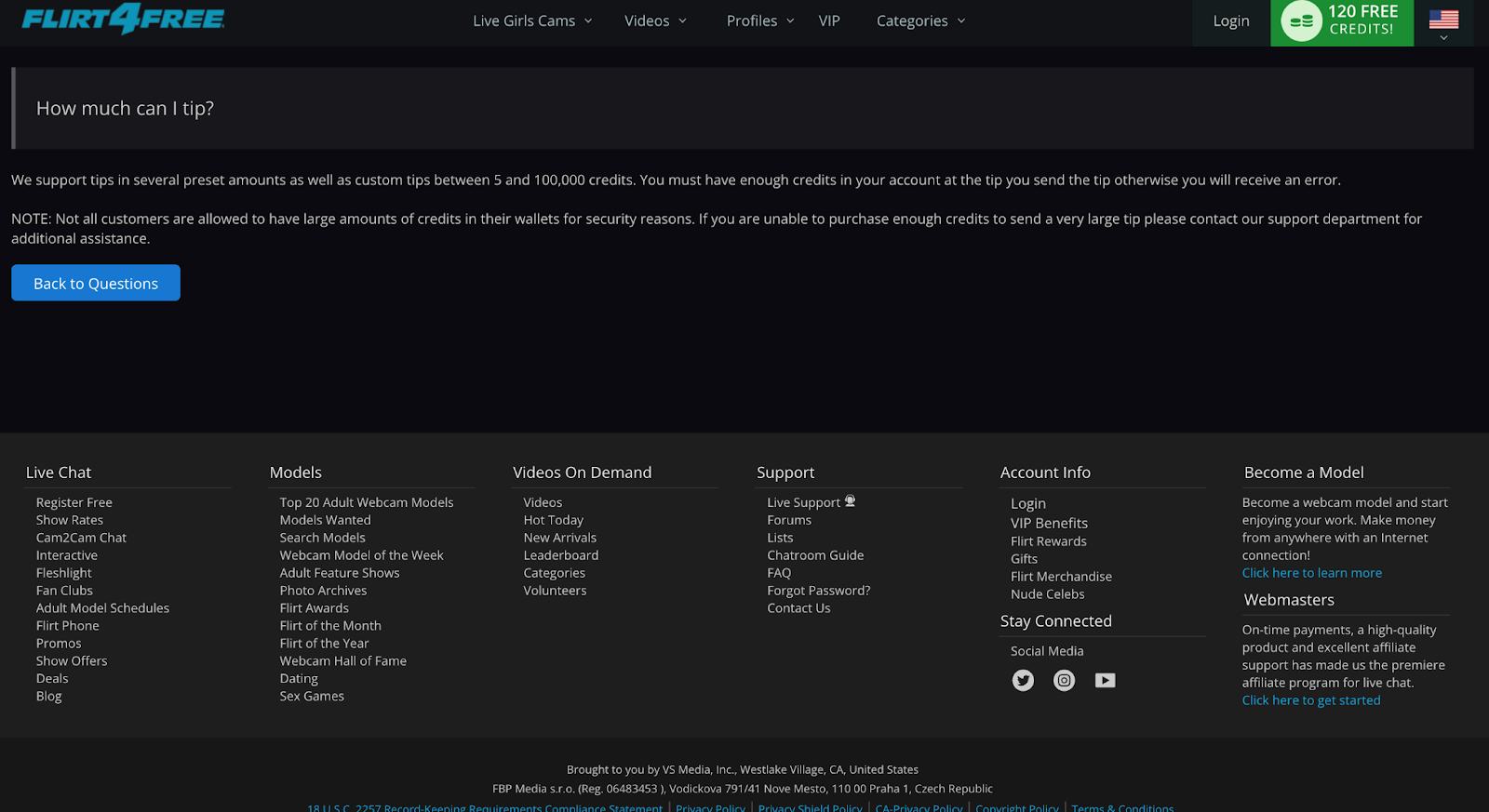The height and width of the screenshot is (812, 1489).
Task: Open the 2257 Record-Keeping Compliance Statement link
Action: pos(485,807)
